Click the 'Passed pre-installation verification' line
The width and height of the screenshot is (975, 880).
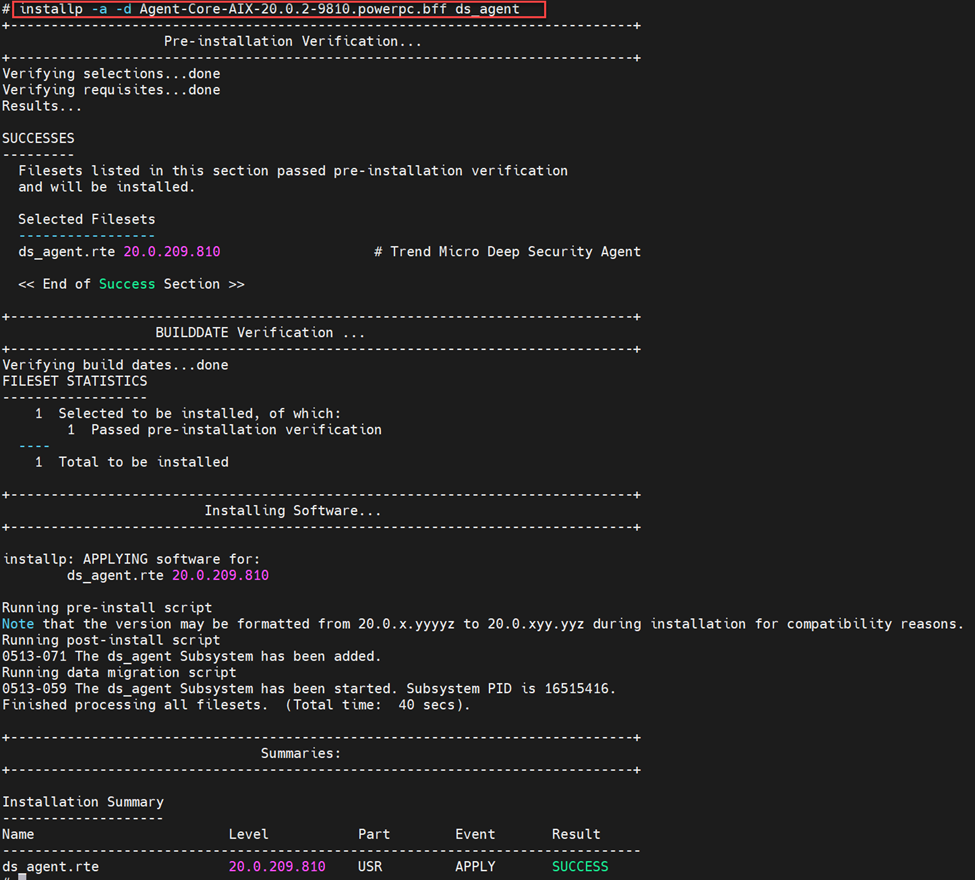(x=224, y=430)
